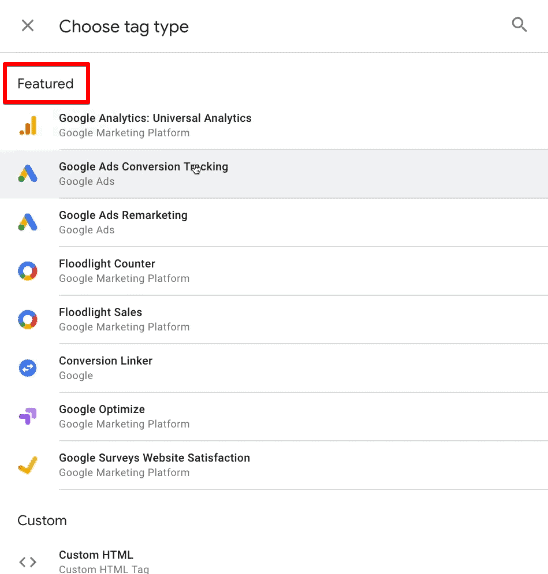548x574 pixels.
Task: Click Google Marketing Platform under Floodlight Counter
Action: click(124, 279)
